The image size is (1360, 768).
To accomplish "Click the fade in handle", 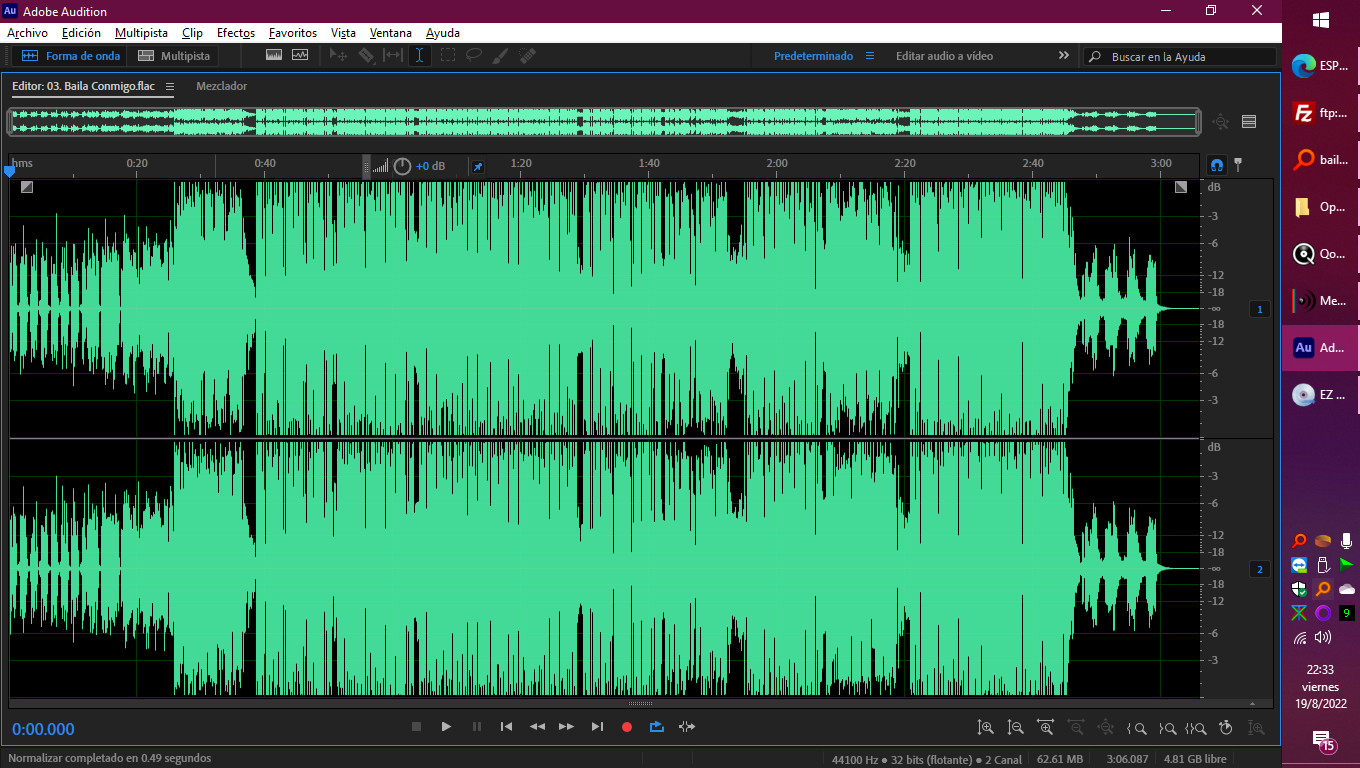I will (x=26, y=187).
